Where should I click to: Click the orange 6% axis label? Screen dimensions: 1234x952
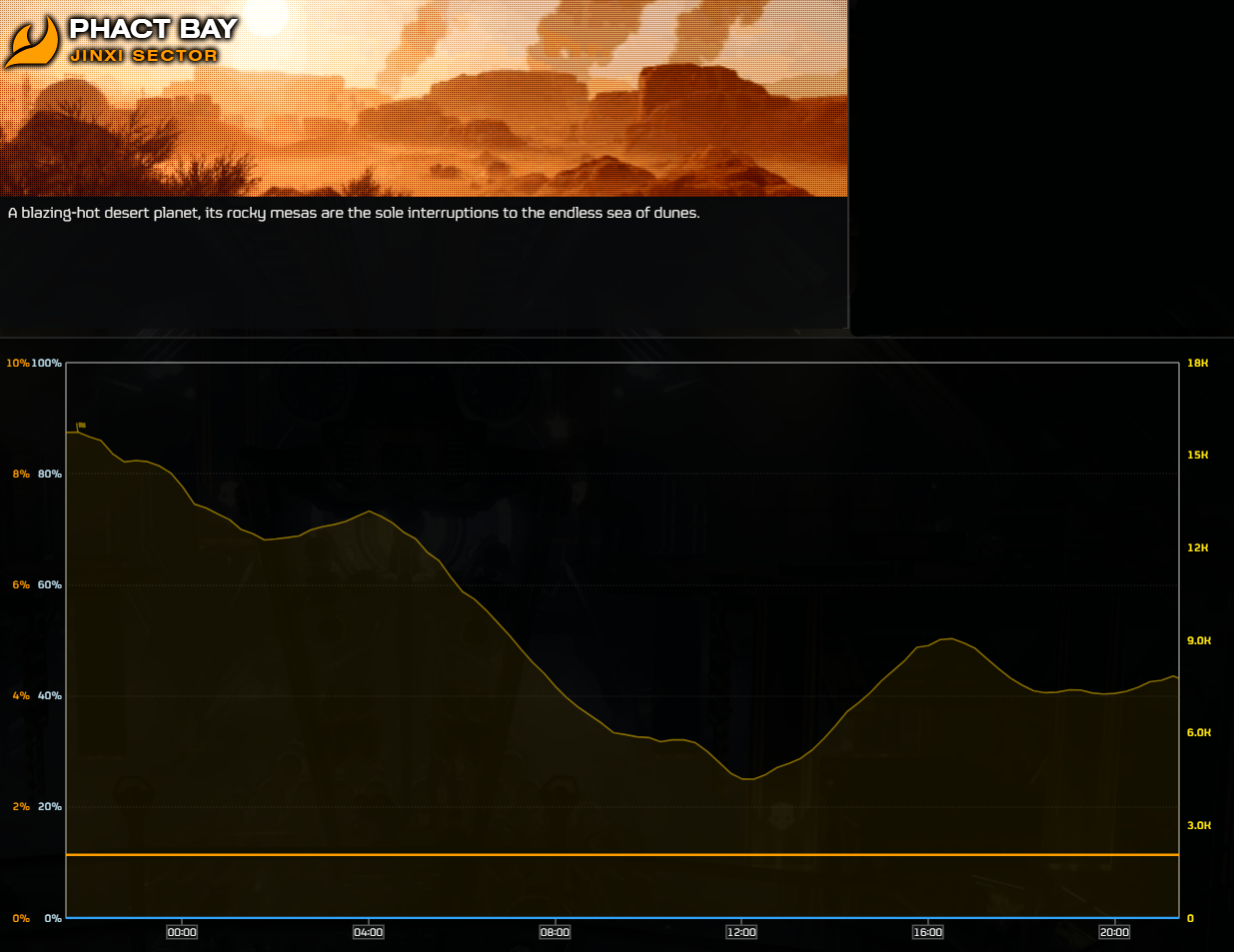[x=21, y=584]
